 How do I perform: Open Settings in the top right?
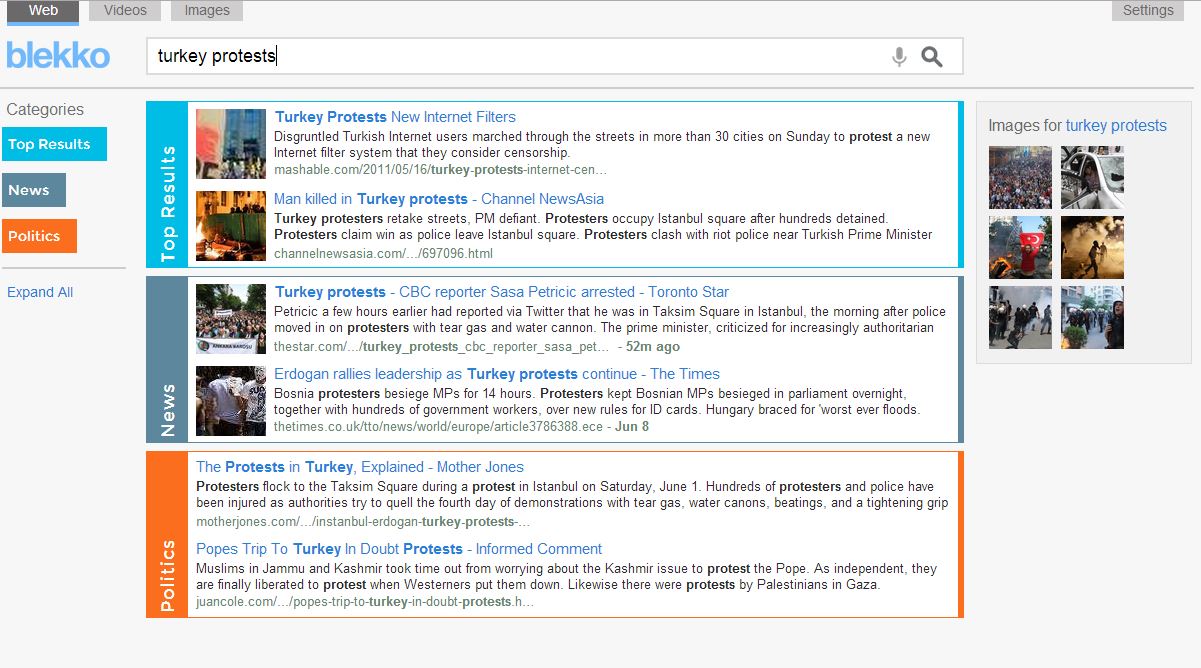point(1147,11)
